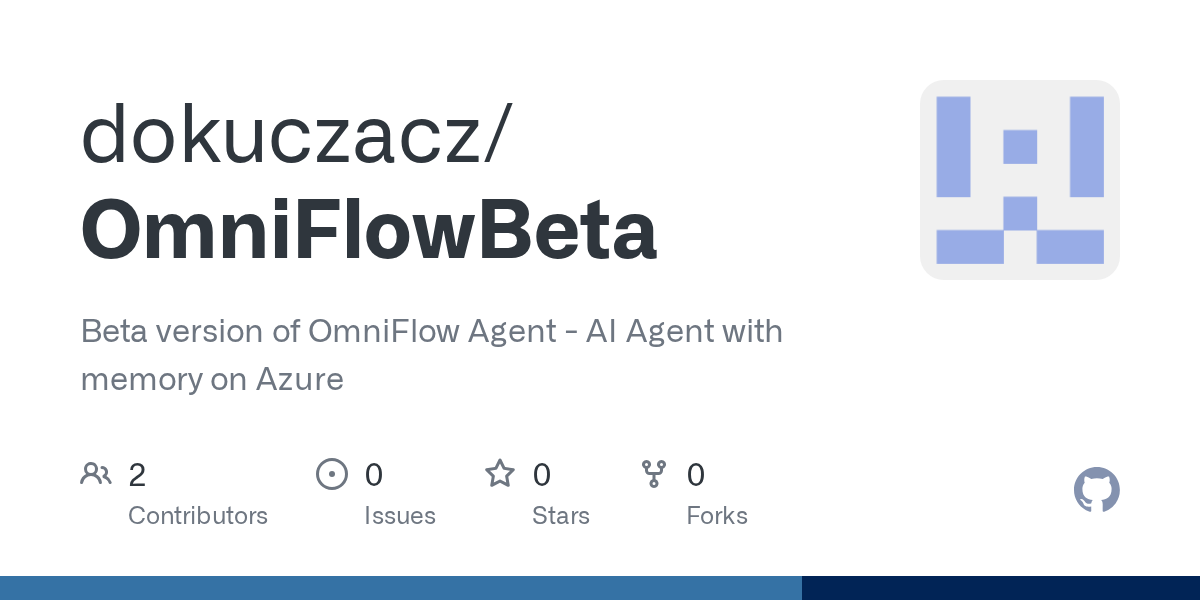
Task: Click the Stars star icon
Action: click(x=499, y=474)
